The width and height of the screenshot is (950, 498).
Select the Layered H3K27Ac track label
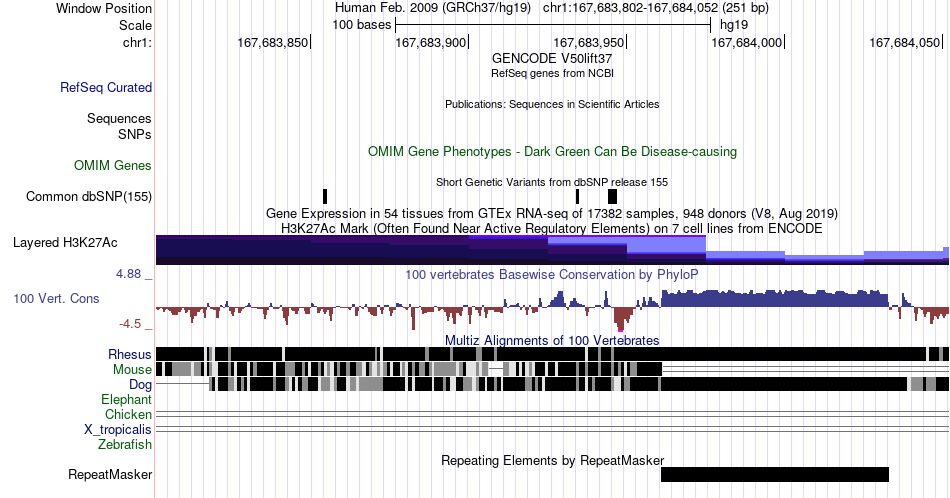click(x=65, y=242)
